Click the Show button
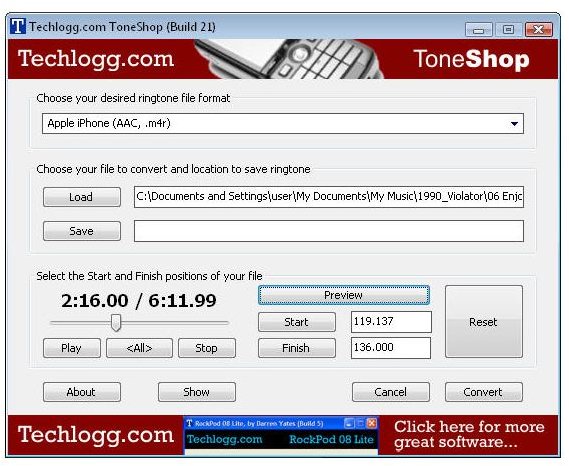 (197, 392)
